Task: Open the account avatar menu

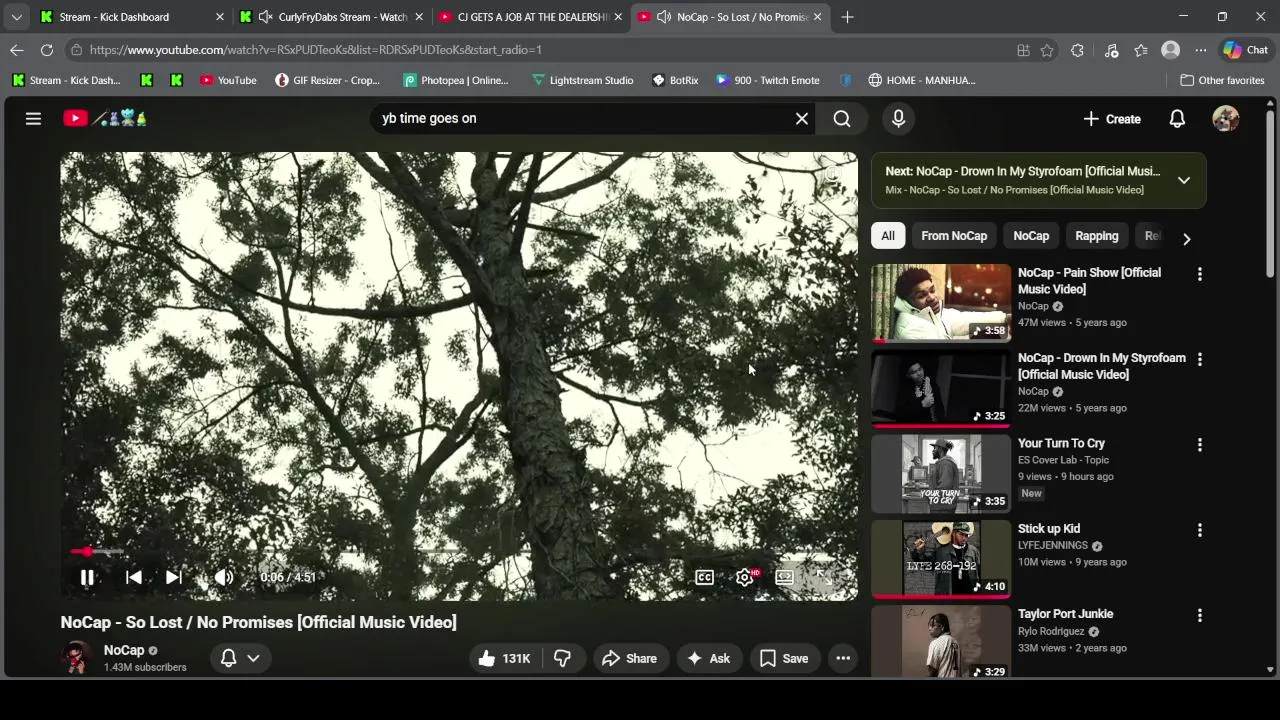Action: (1225, 118)
